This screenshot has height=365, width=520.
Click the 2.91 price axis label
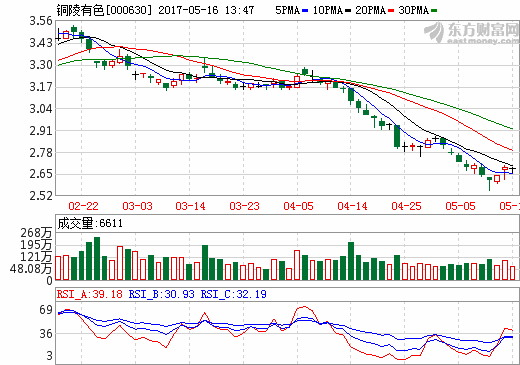(41, 131)
